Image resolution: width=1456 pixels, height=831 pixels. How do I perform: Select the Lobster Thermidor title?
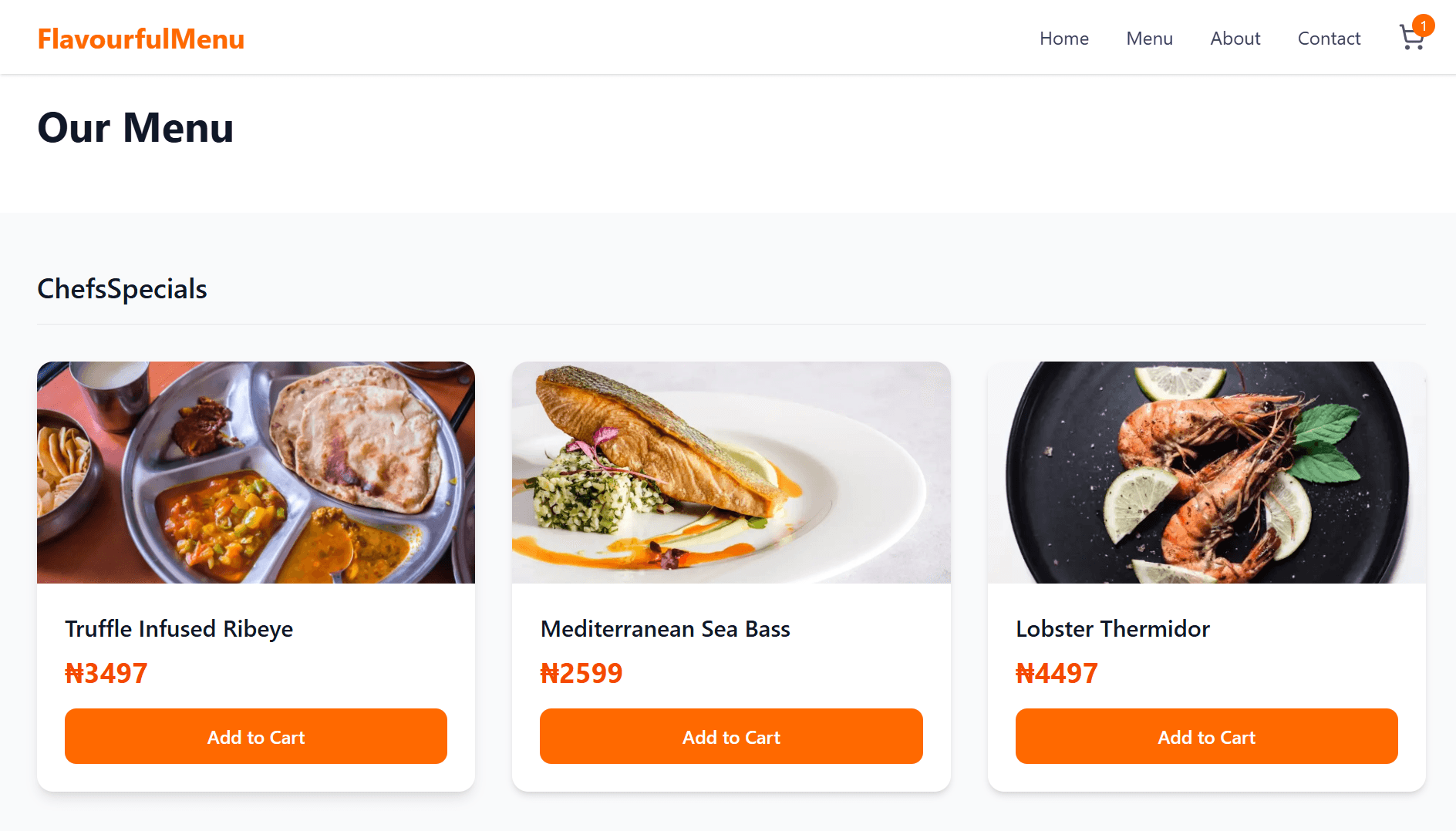pyautogui.click(x=1112, y=628)
